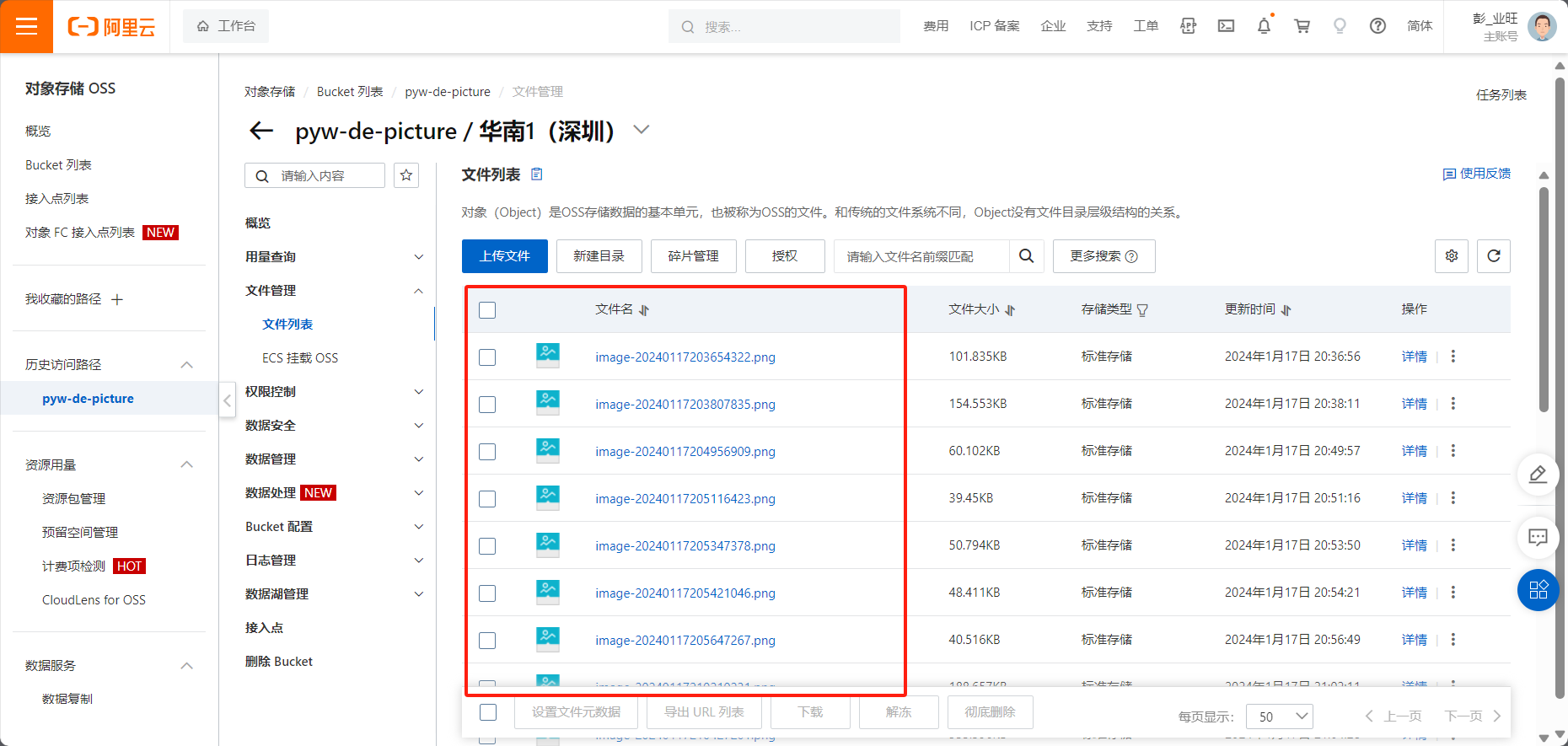Viewport: 1568px width, 746px height.
Task: Collapse the 历史访问路径 section
Action: coord(187,365)
